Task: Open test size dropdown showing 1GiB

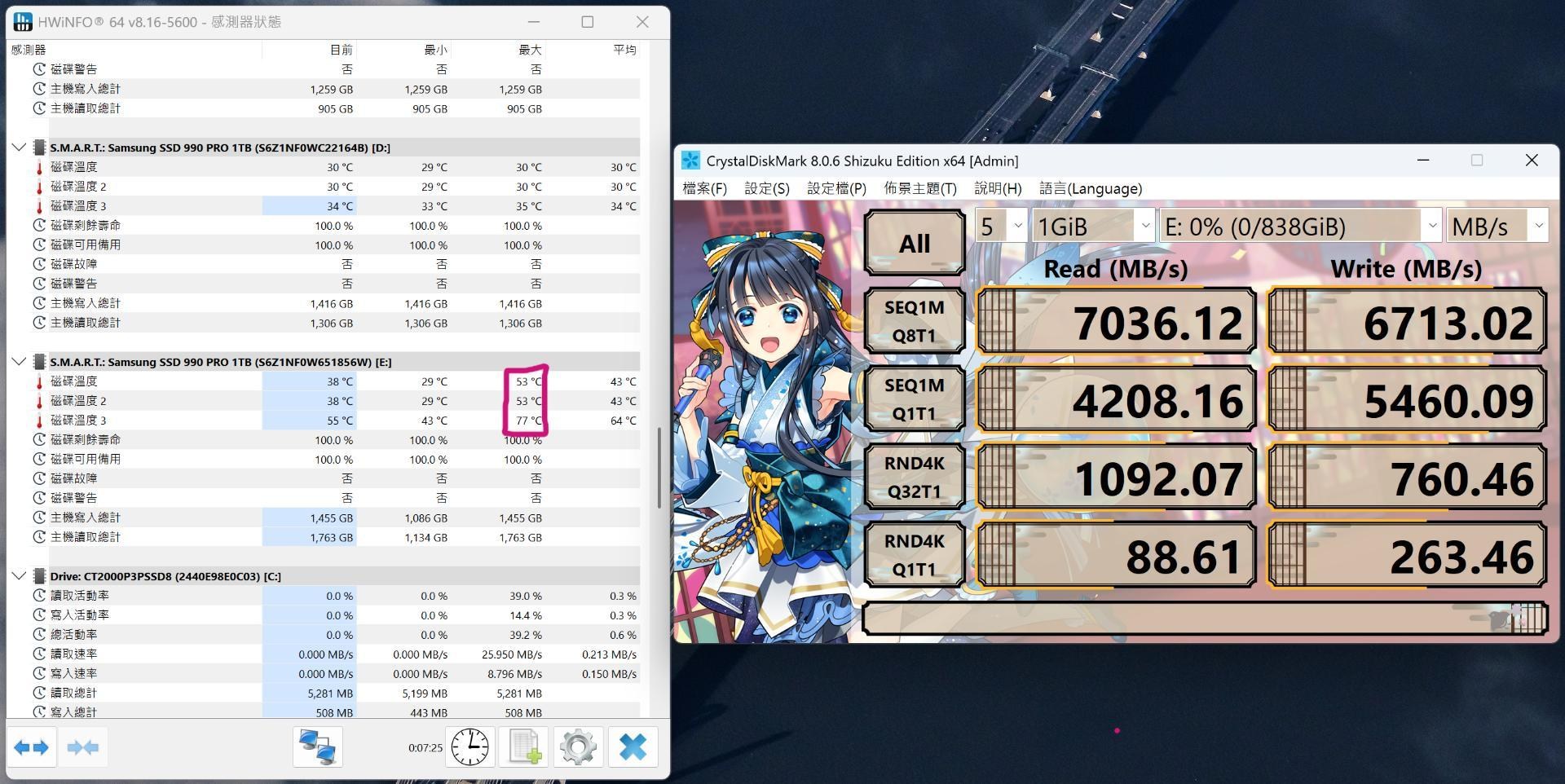Action: 1092,226
